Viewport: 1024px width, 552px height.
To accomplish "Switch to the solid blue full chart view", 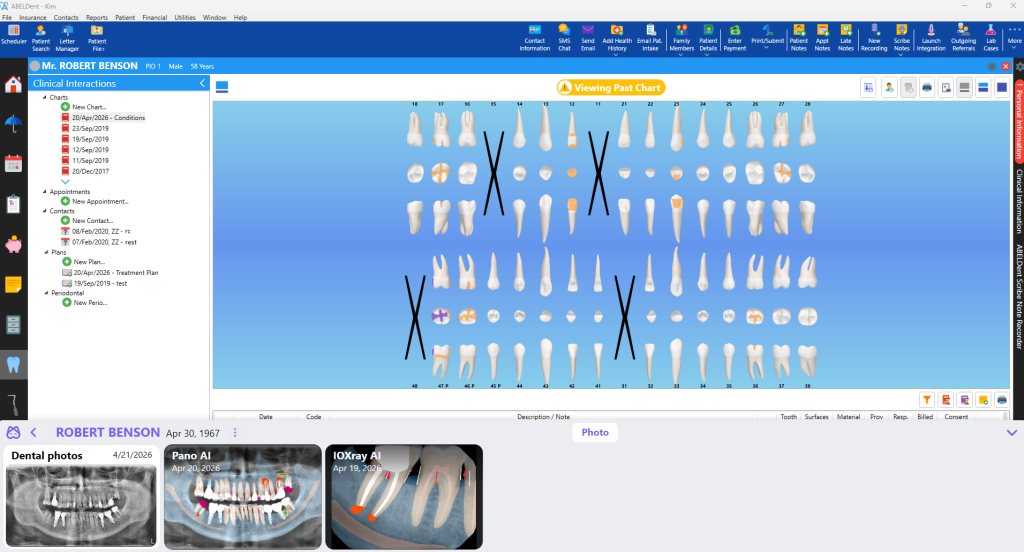I will coord(1002,88).
